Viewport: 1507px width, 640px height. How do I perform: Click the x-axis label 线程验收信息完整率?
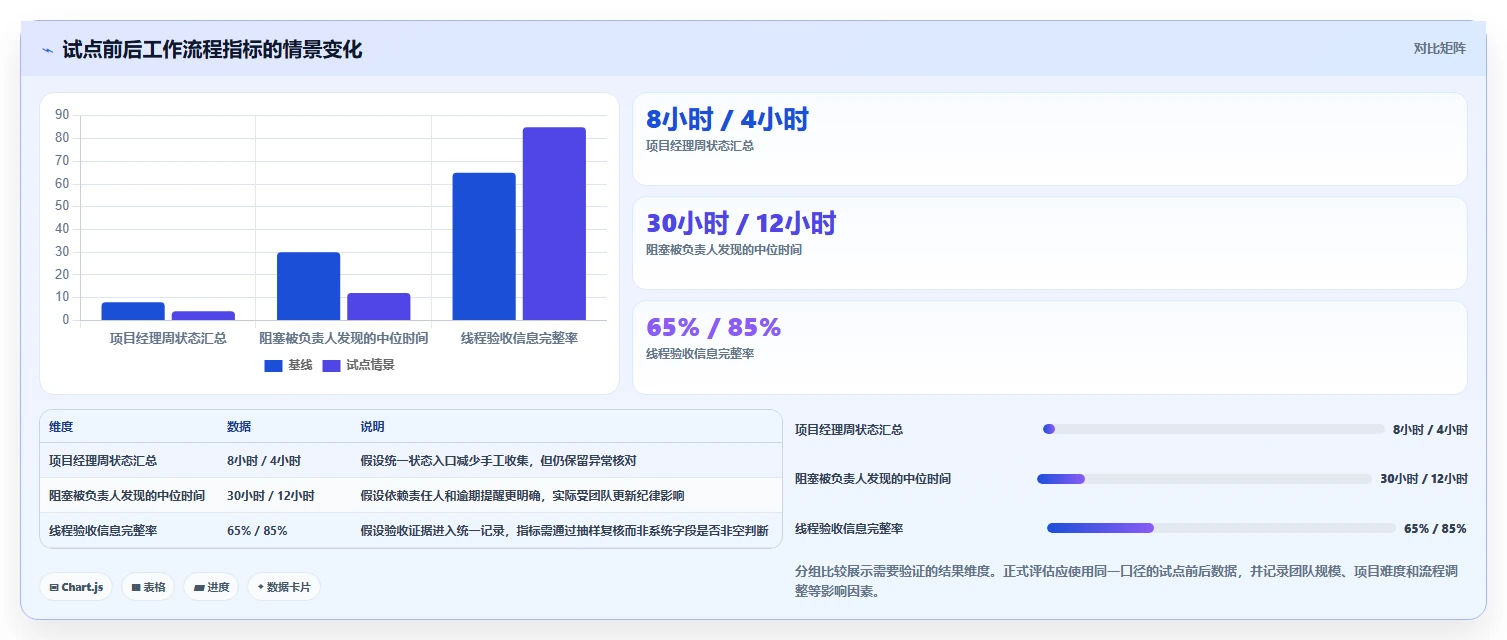519,338
